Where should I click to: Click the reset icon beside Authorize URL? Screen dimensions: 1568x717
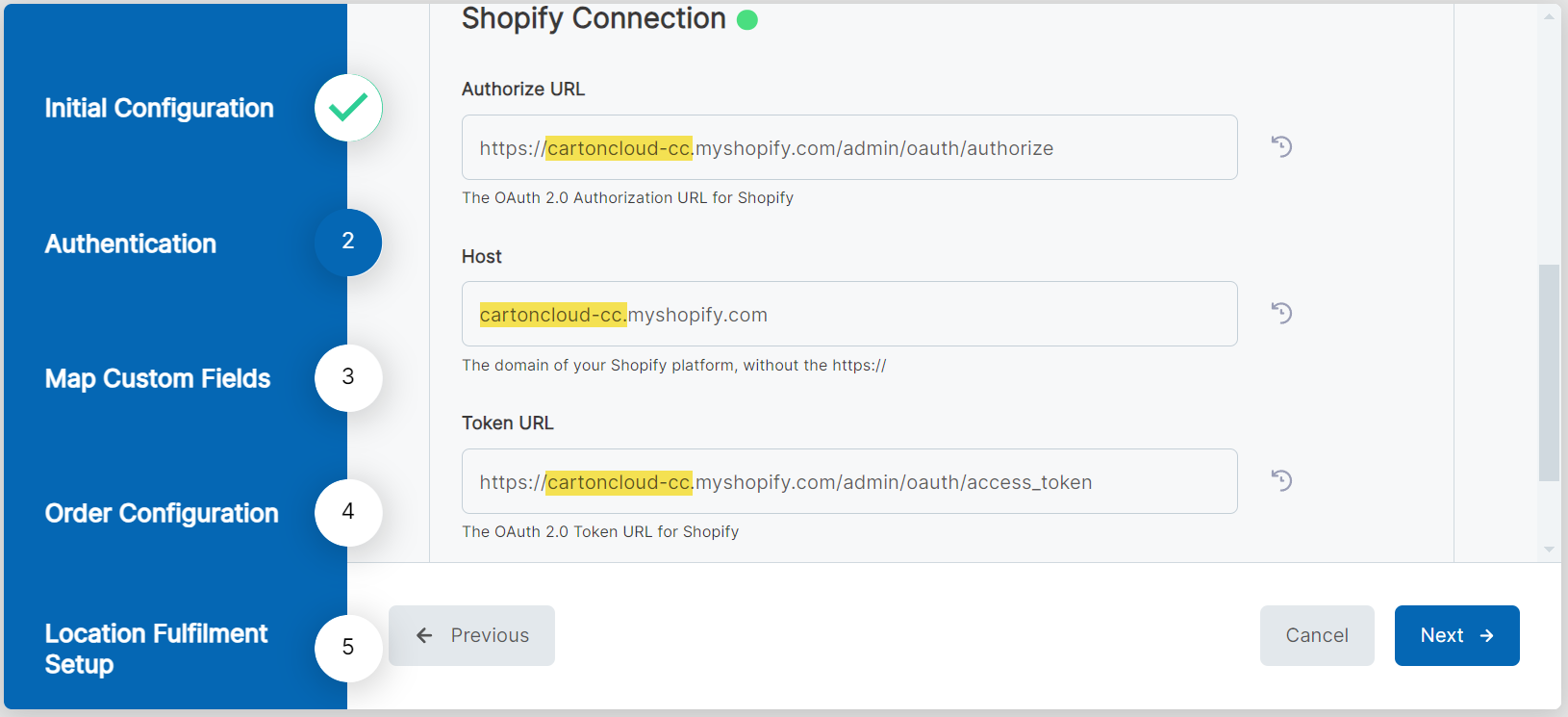[x=1280, y=146]
